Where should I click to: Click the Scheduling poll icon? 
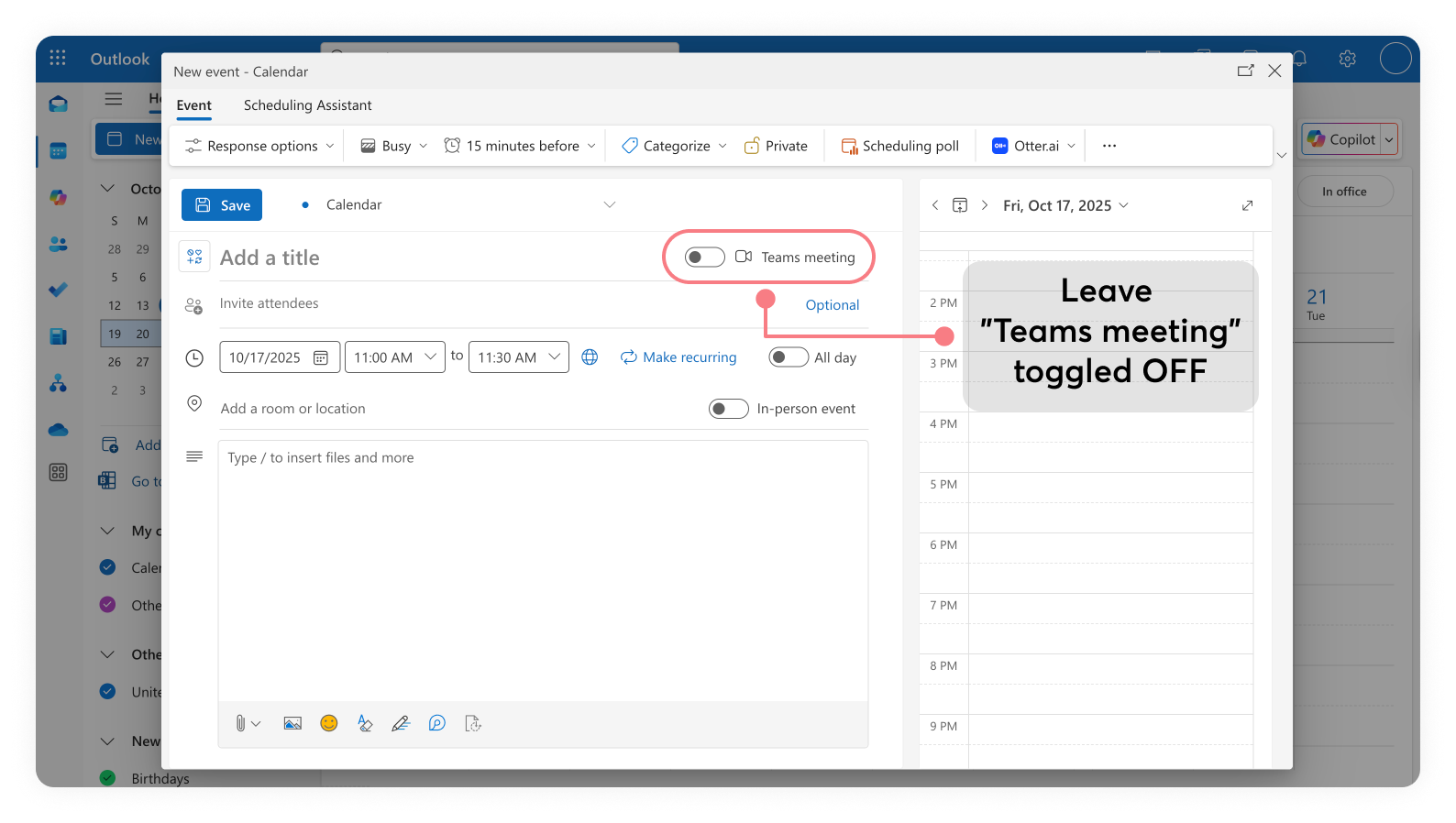(849, 146)
